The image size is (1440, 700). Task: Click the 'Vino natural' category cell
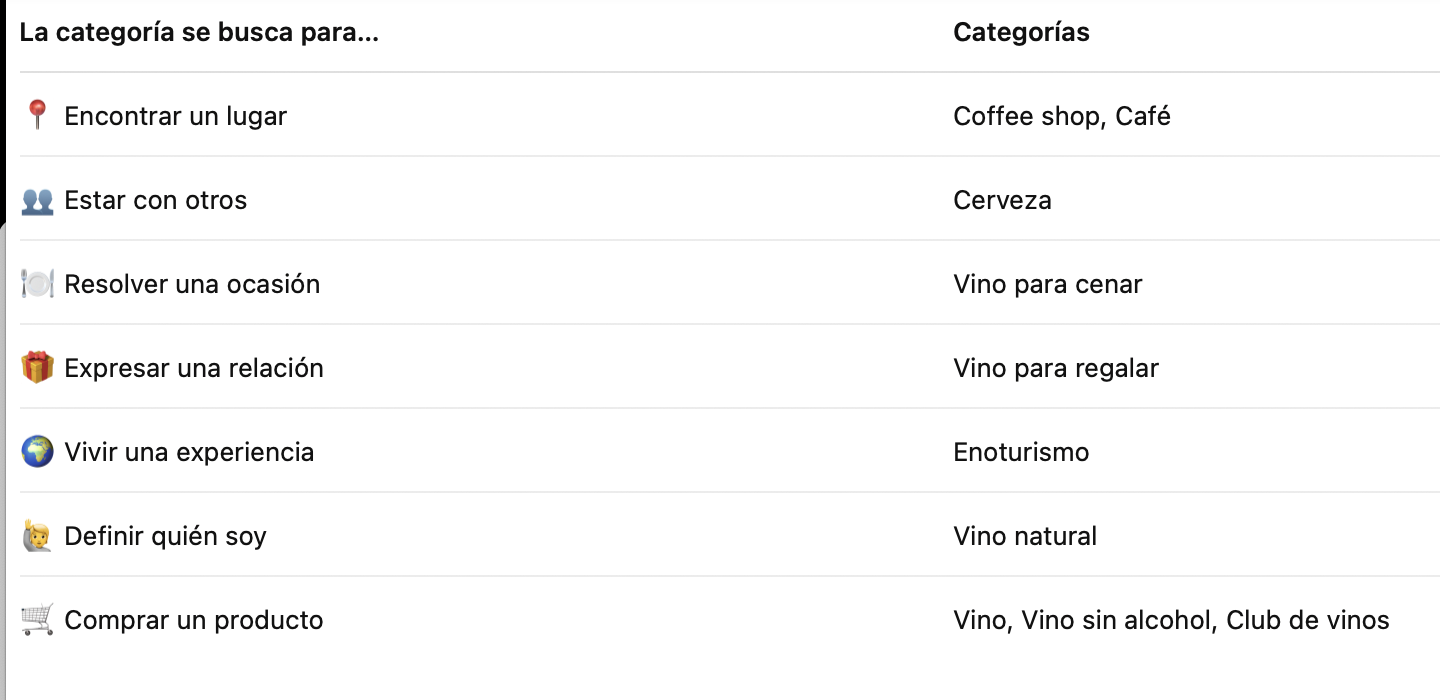click(x=1025, y=536)
